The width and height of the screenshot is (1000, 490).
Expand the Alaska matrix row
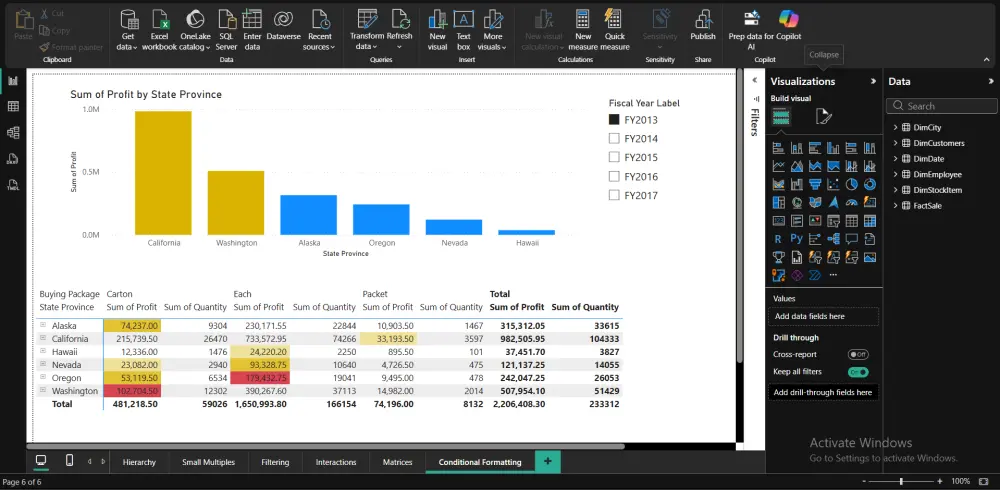43,325
